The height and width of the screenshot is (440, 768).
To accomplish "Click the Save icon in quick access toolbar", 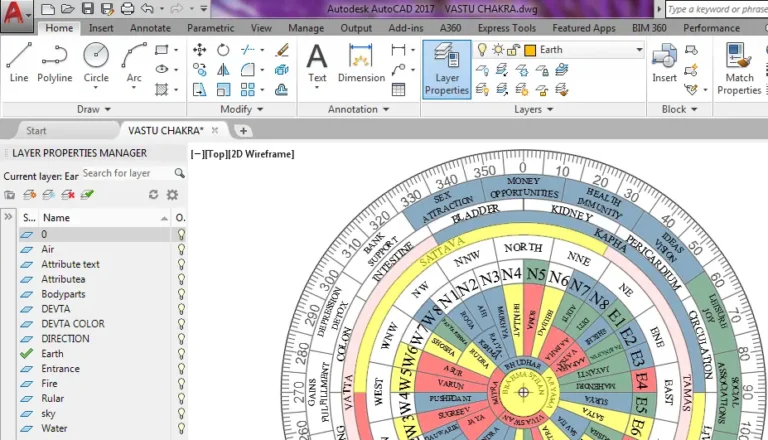I will click(88, 8).
